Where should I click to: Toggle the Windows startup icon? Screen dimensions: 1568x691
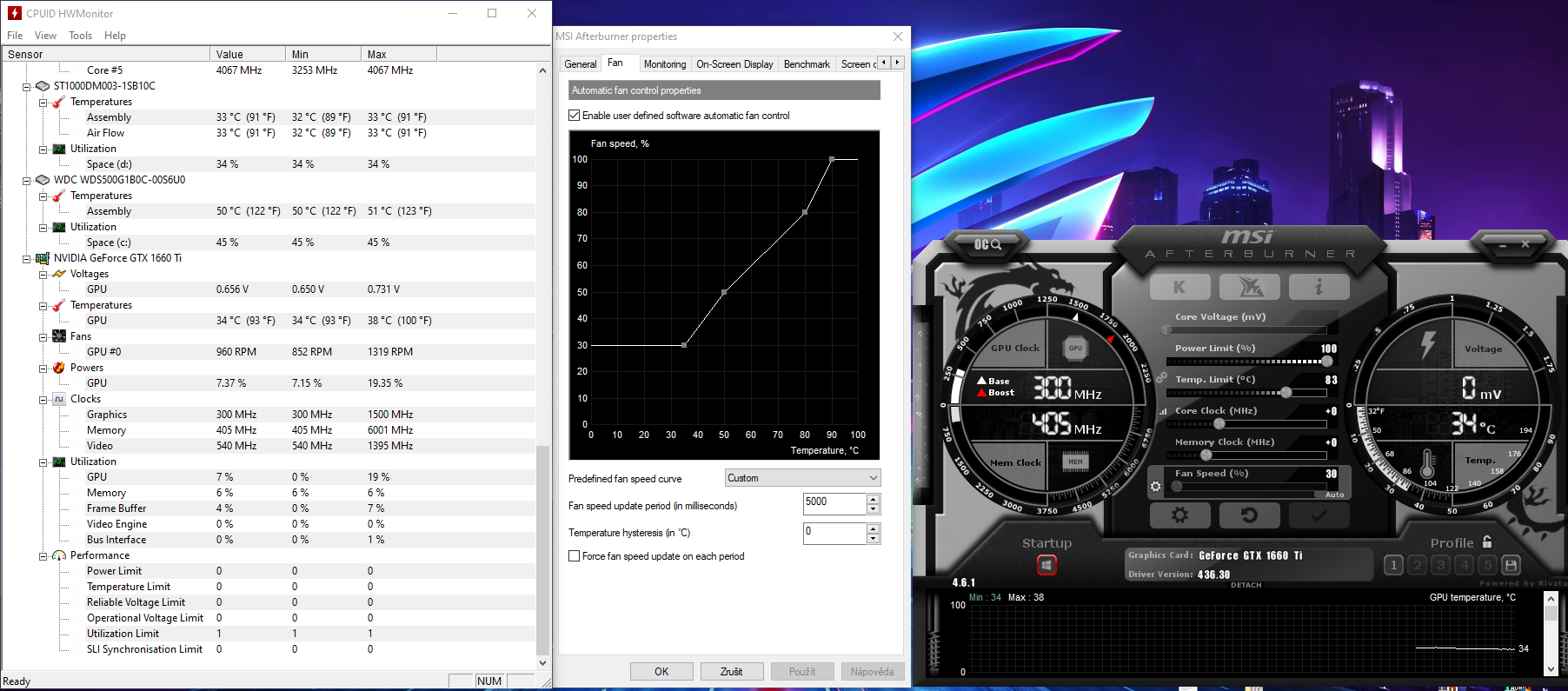point(1046,565)
